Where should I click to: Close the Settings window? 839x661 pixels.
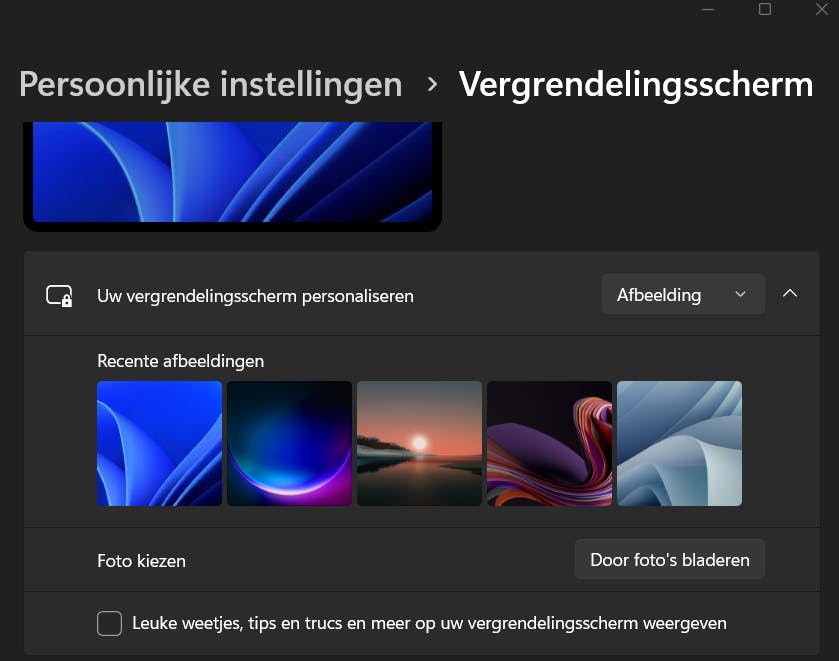pos(822,9)
